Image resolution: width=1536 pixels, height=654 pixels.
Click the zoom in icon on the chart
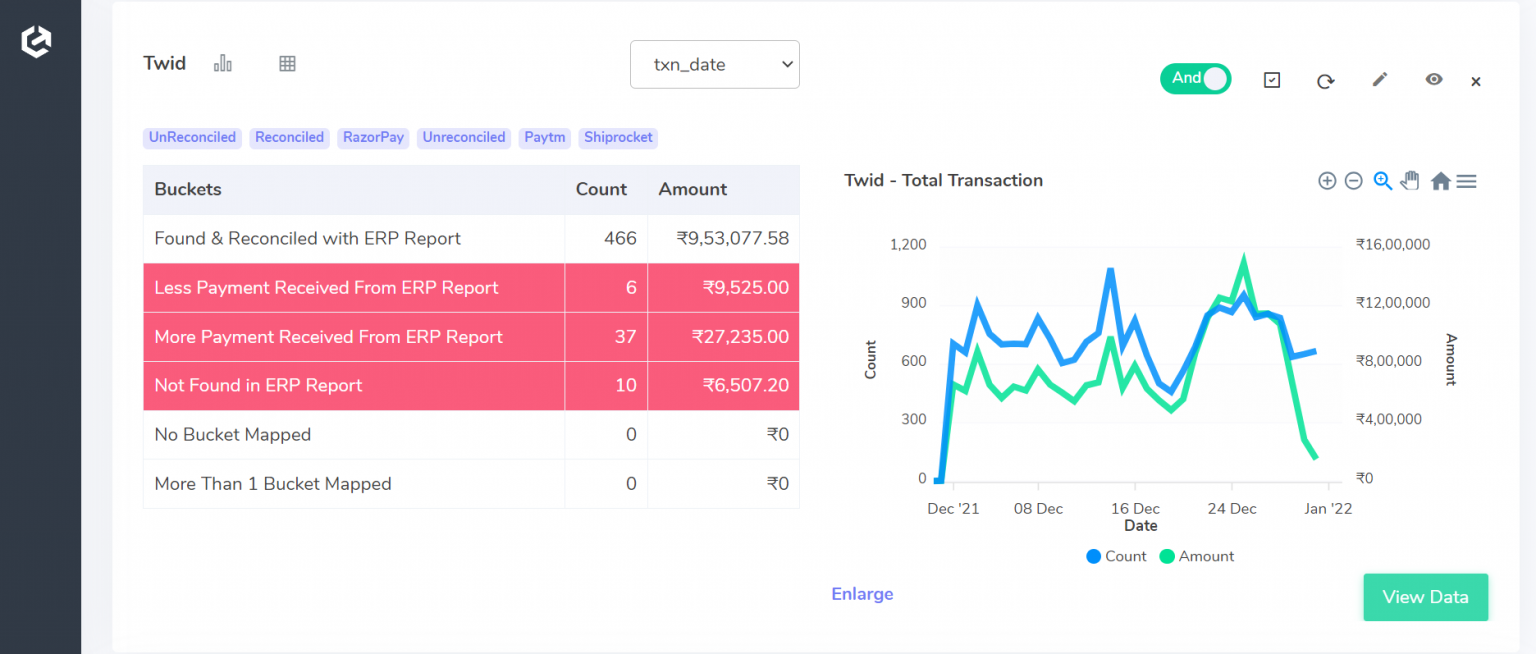(1327, 181)
